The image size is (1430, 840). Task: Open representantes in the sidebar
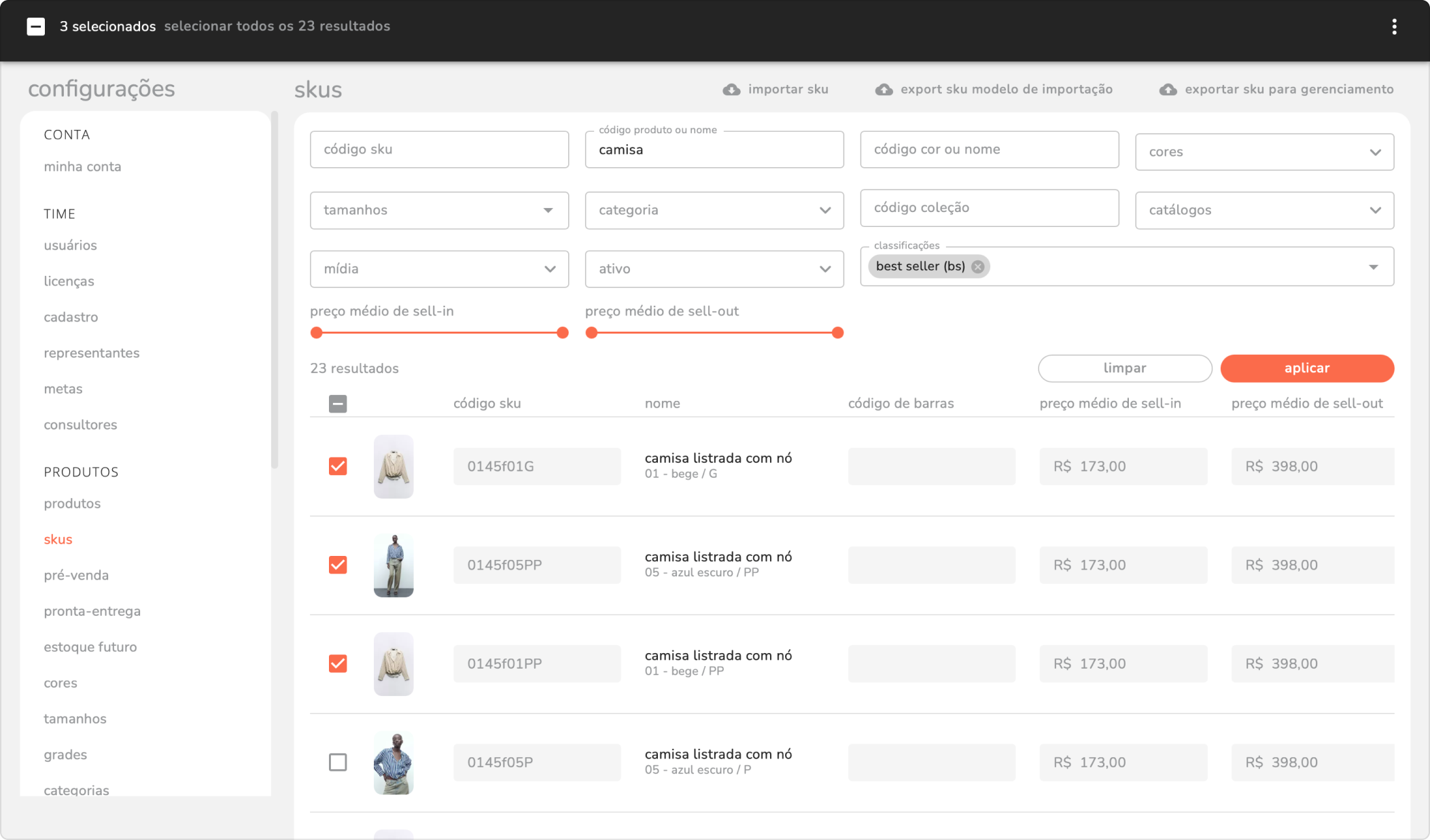(92, 353)
